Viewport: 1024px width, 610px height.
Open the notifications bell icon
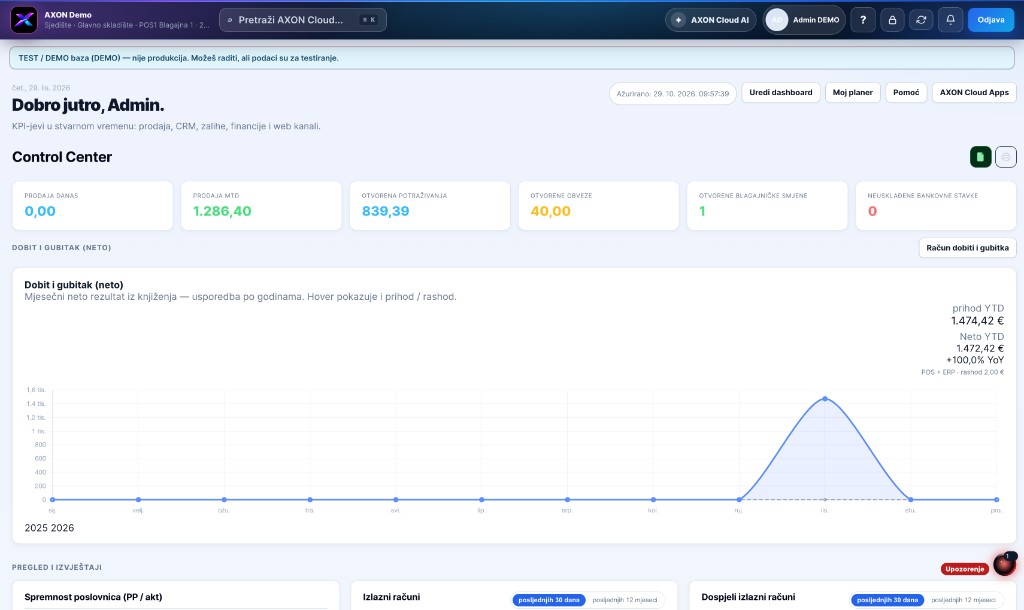coord(950,20)
